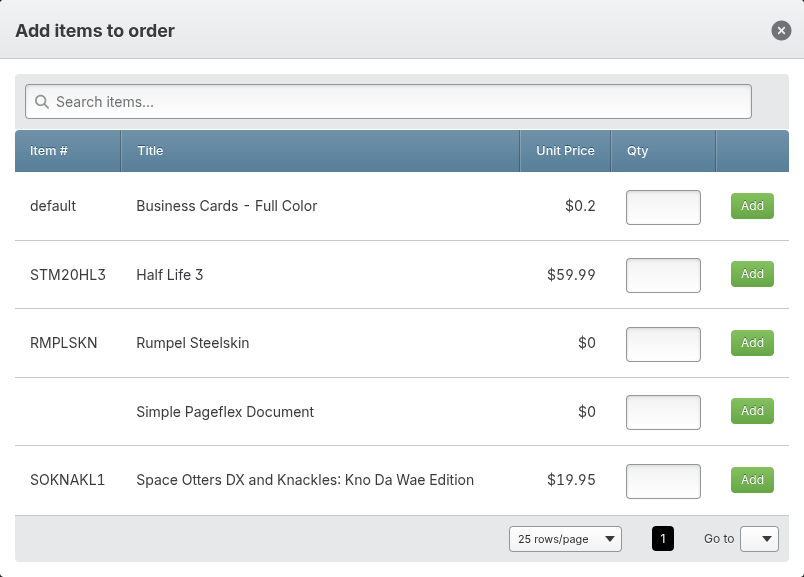Image resolution: width=804 pixels, height=577 pixels.
Task: Close the Add items to order dialog
Action: pyautogui.click(x=781, y=31)
